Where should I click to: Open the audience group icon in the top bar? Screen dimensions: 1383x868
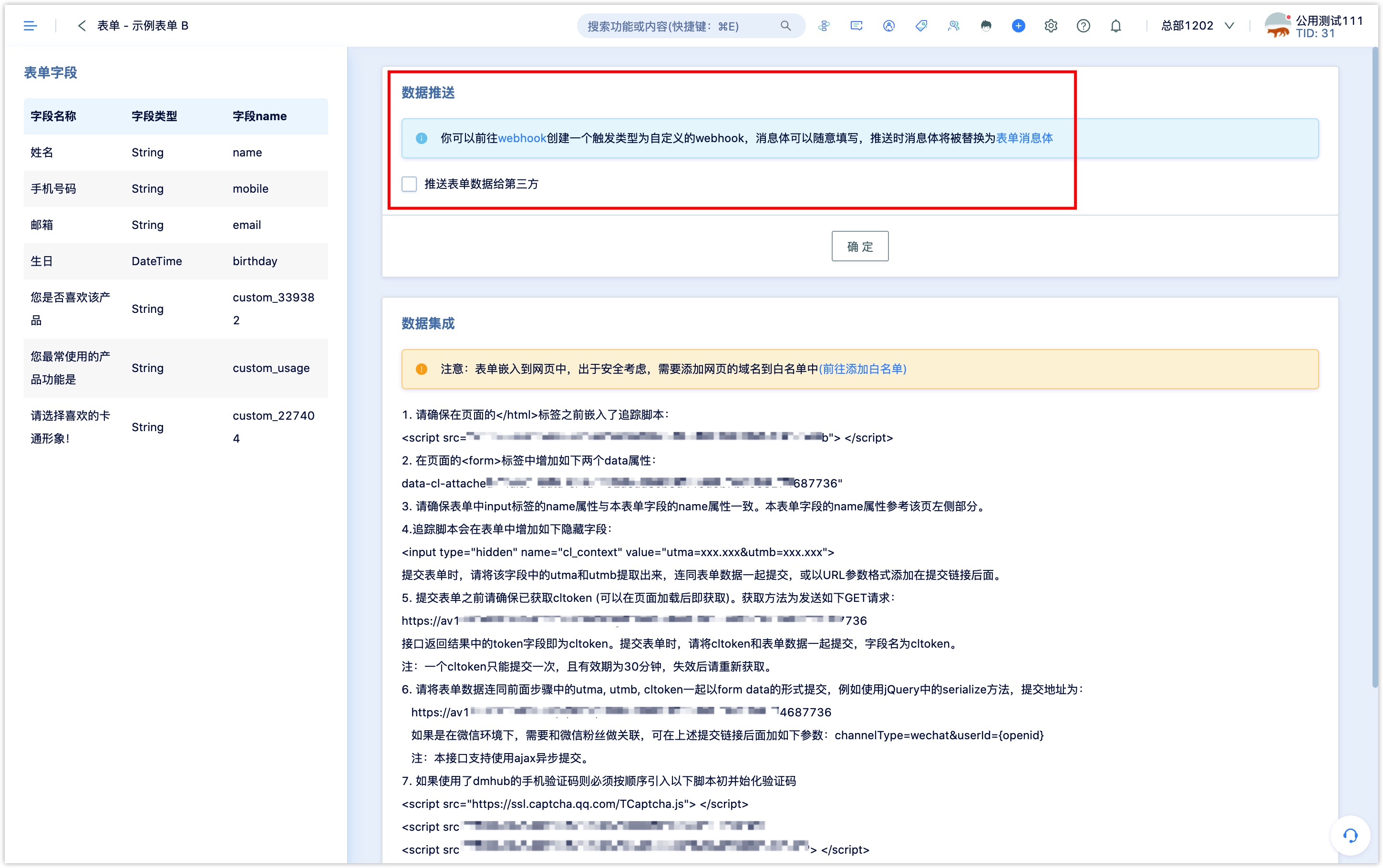(x=954, y=26)
